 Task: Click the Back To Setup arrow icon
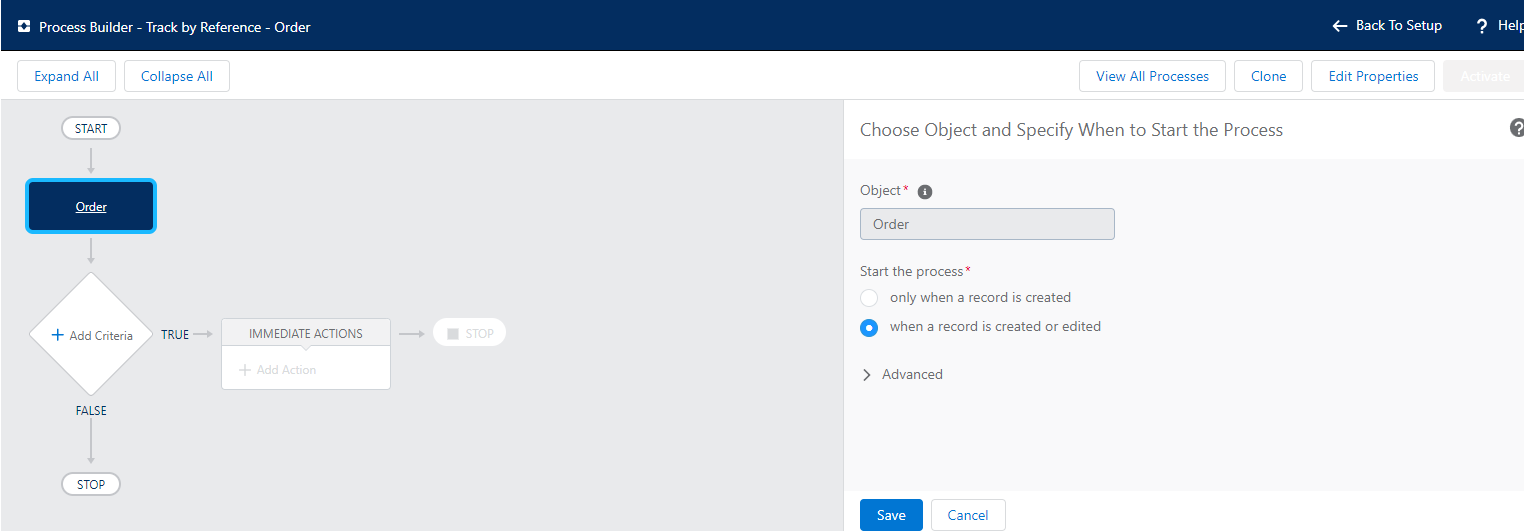tap(1340, 26)
